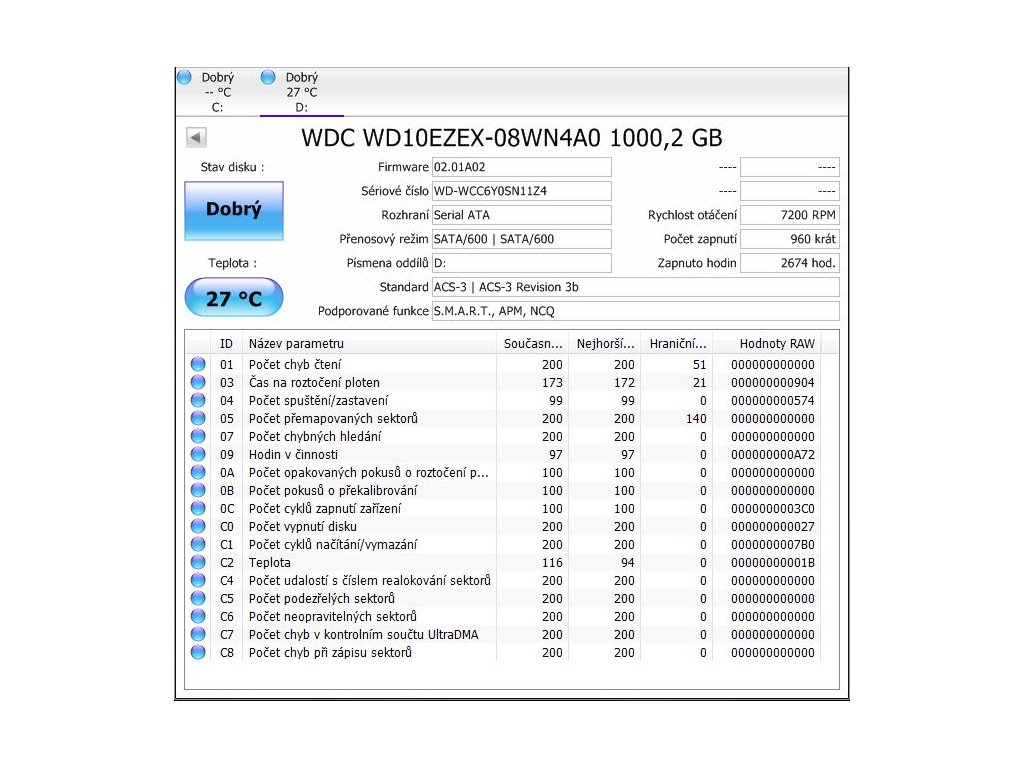The height and width of the screenshot is (768, 1024).
Task: Click status orb for Počet vypnutí disku
Action: (198, 526)
